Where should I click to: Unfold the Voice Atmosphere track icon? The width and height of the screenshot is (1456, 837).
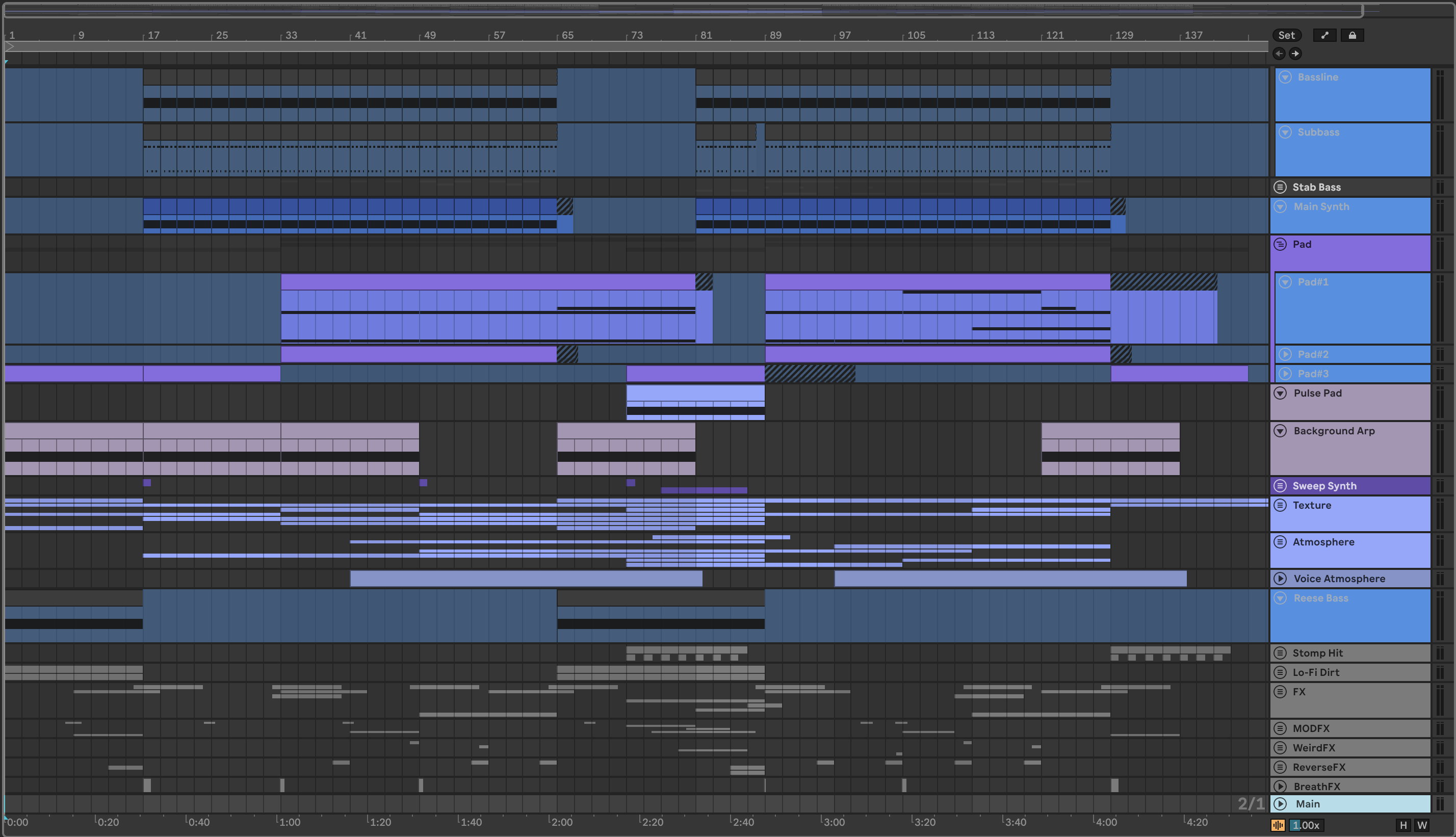[x=1280, y=579]
